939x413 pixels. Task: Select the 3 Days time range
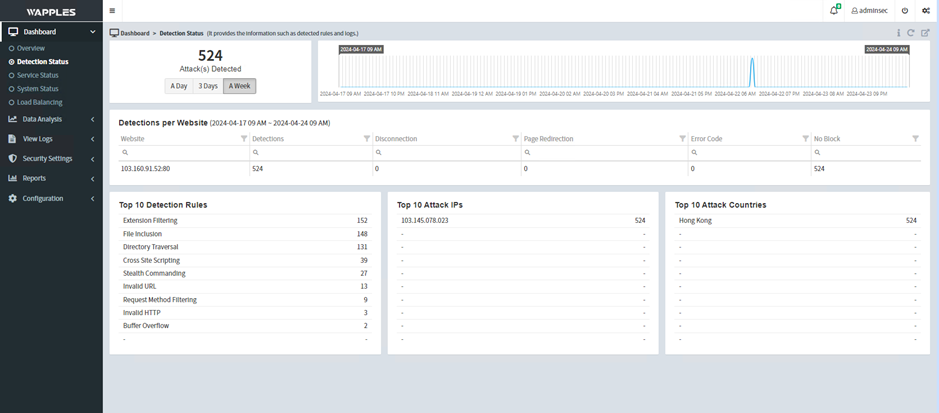point(207,86)
